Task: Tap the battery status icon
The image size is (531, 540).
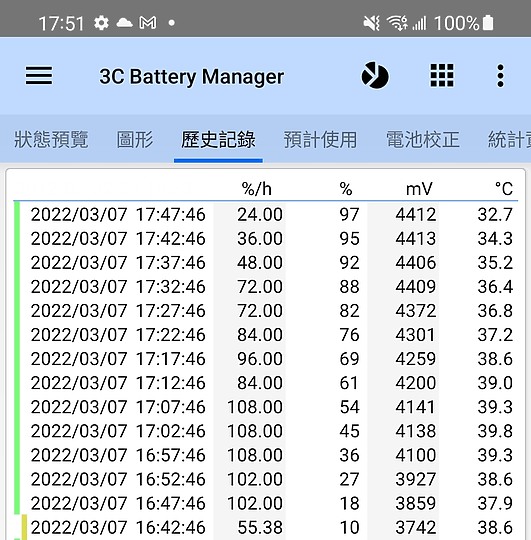Action: coord(488,23)
